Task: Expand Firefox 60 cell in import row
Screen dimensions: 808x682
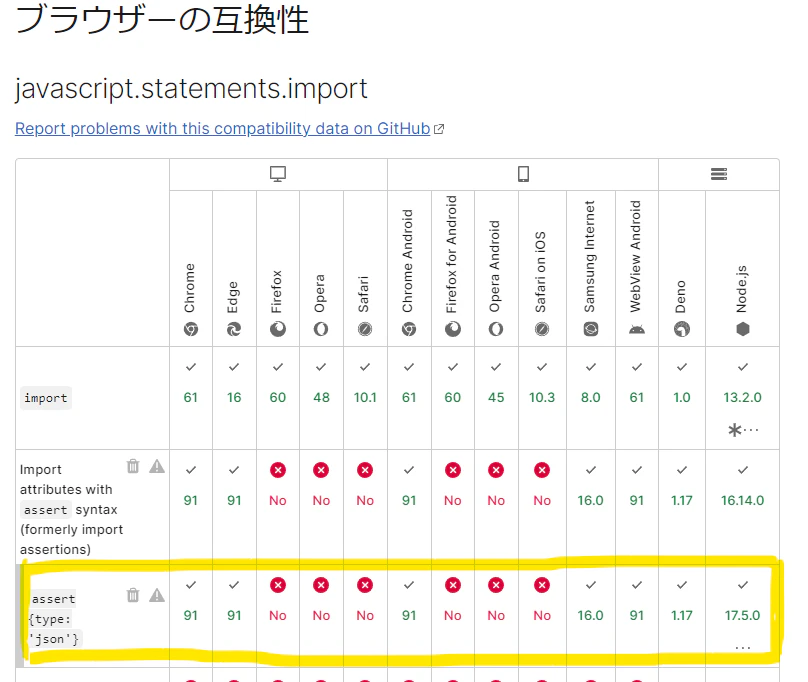Action: (278, 397)
